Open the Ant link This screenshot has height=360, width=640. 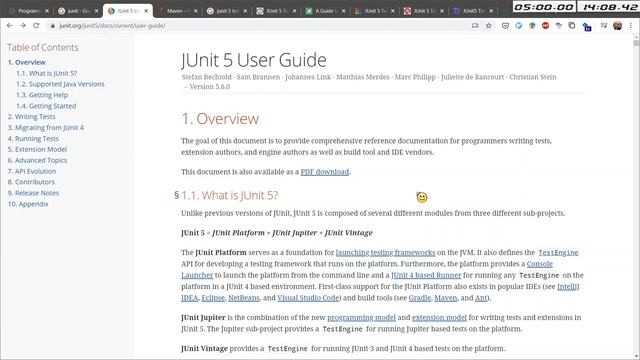pyautogui.click(x=481, y=298)
